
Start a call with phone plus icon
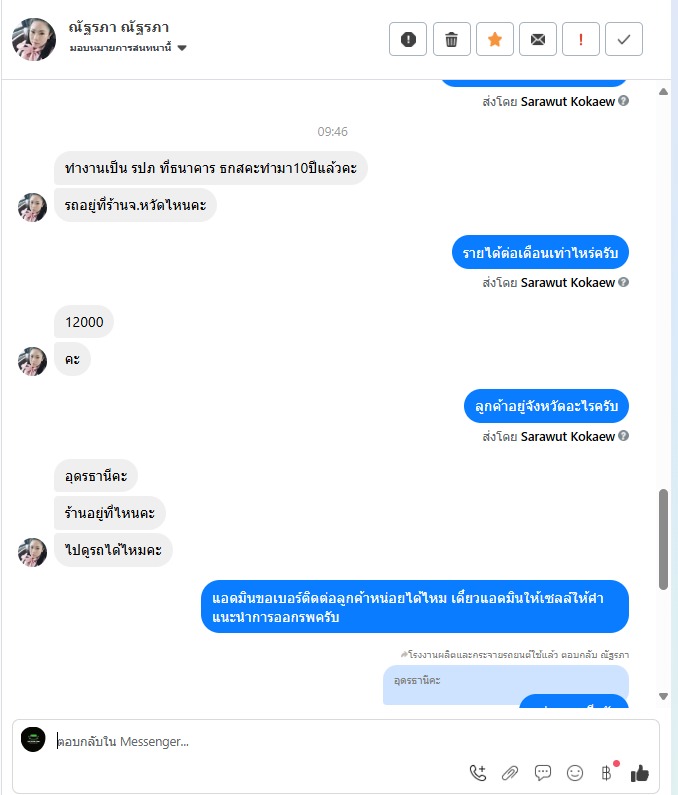(478, 773)
